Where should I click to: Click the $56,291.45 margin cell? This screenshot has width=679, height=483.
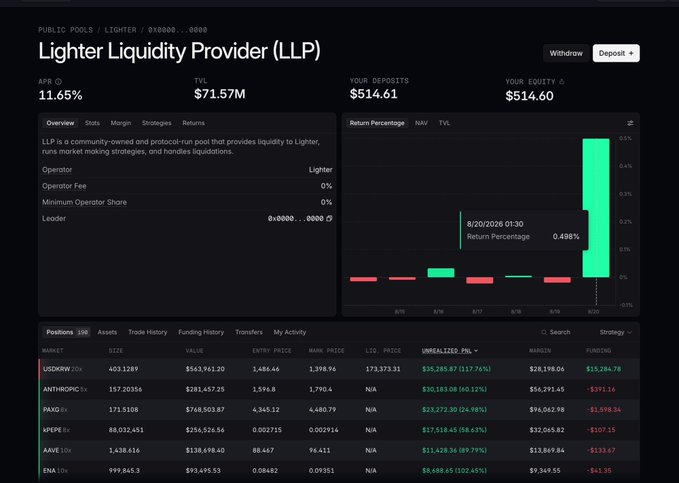[x=546, y=389]
